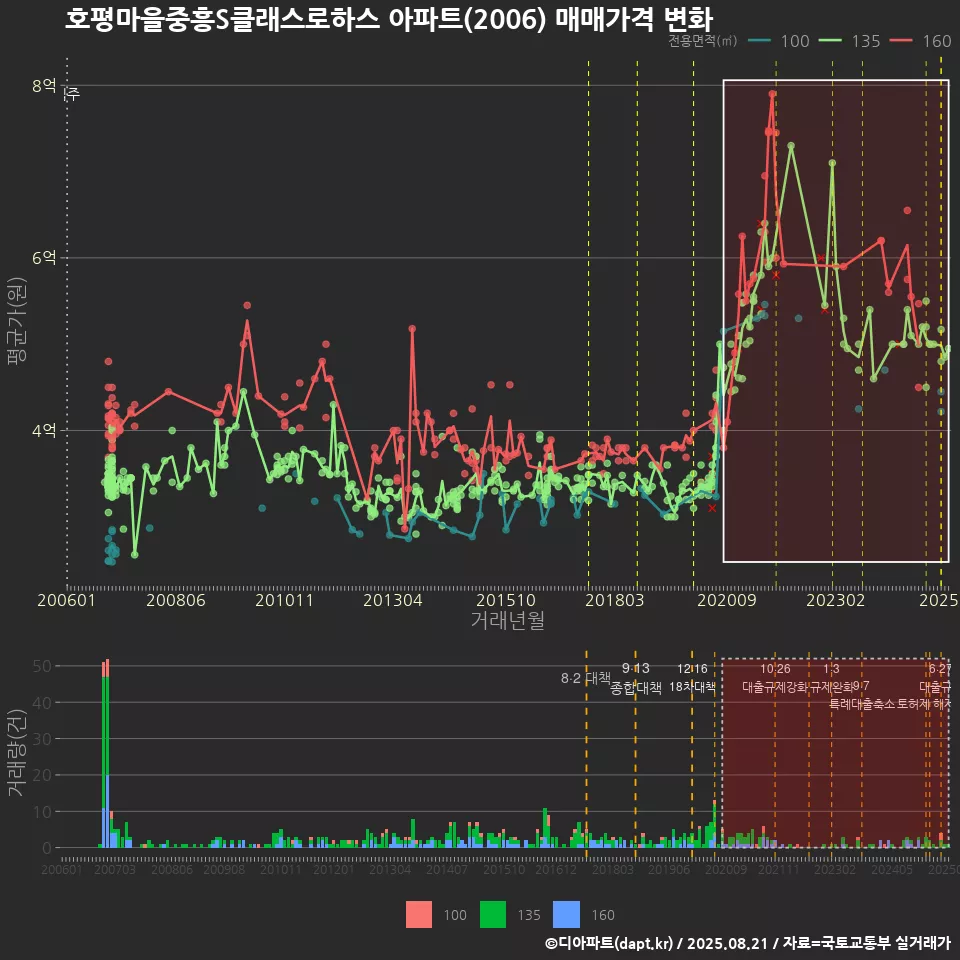The height and width of the screenshot is (960, 960).
Task: Click the 202302 tick on the price chart
Action: tap(836, 600)
